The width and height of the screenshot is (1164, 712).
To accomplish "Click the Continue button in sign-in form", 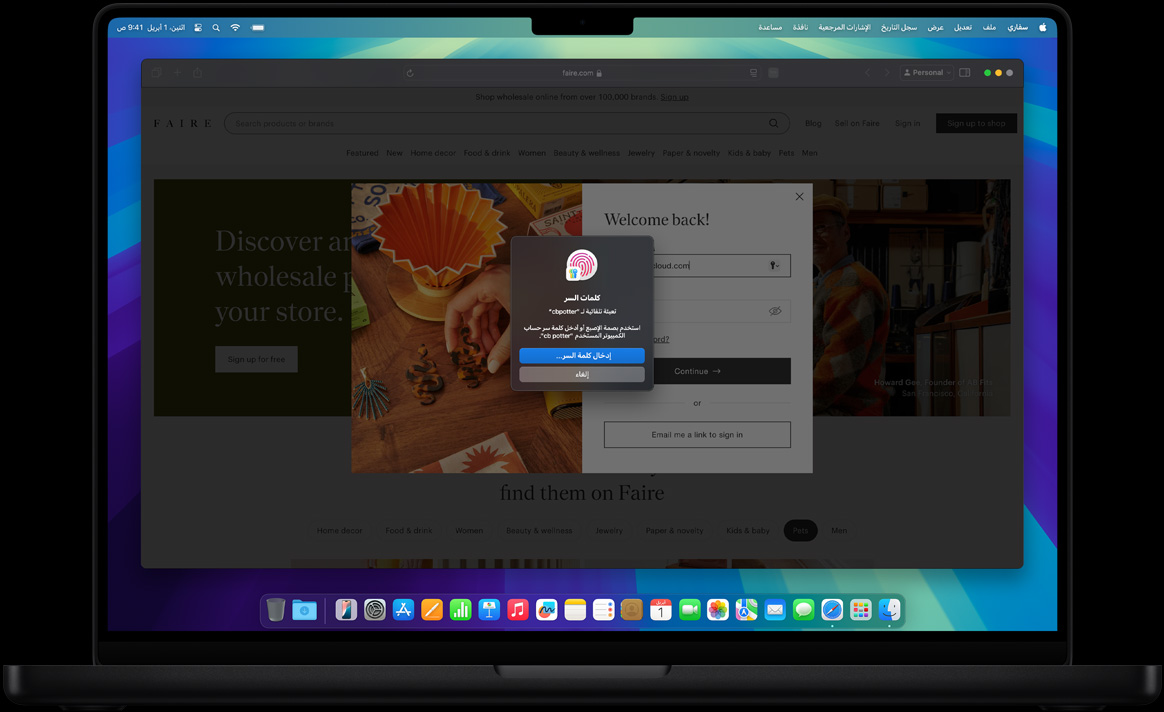I will [x=697, y=371].
